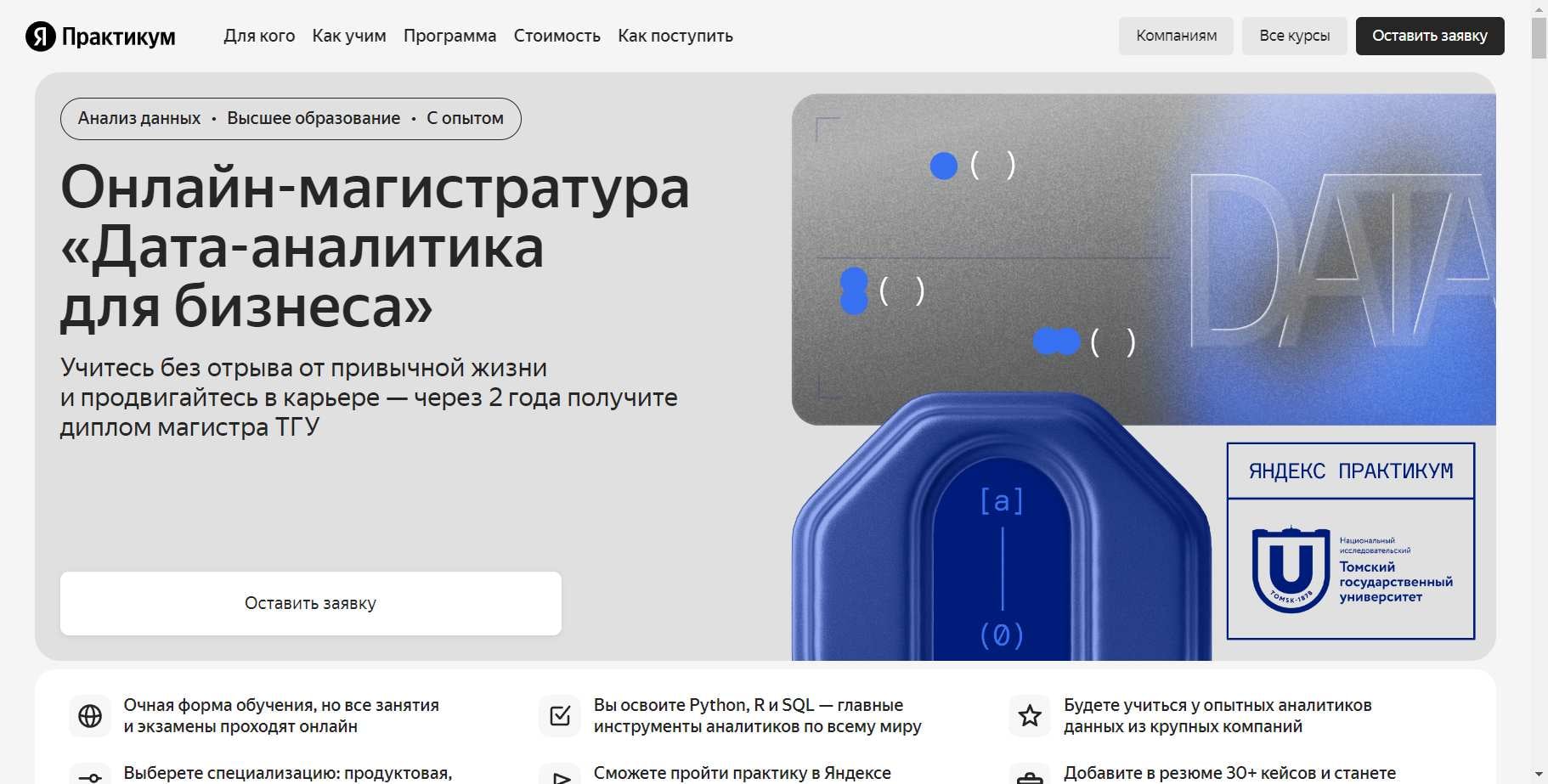Click the page vertical scrollbar thumb
This screenshot has height=784, width=1548.
[x=1539, y=37]
